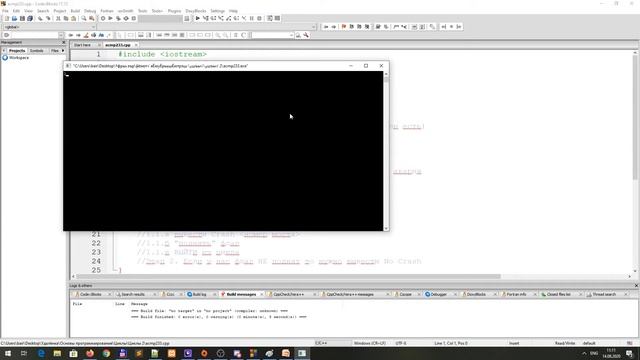
Task: Click the Save all files icon
Action: pos(30,18)
